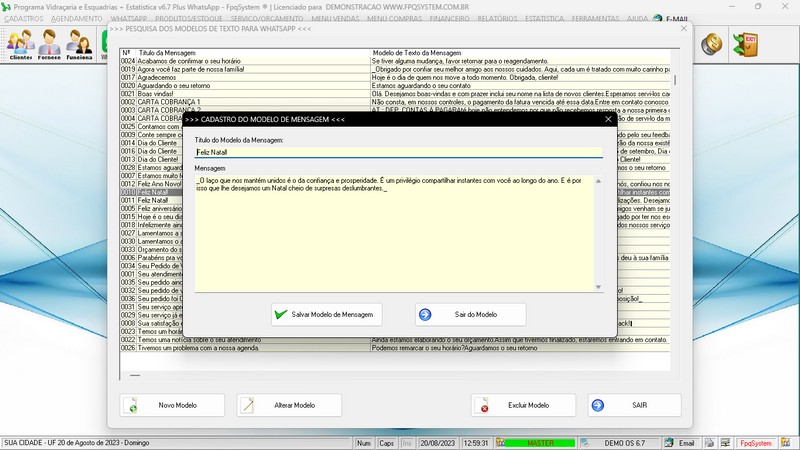Click the printer icon in status bar
Screen dimensions: 800x450
click(x=709, y=443)
